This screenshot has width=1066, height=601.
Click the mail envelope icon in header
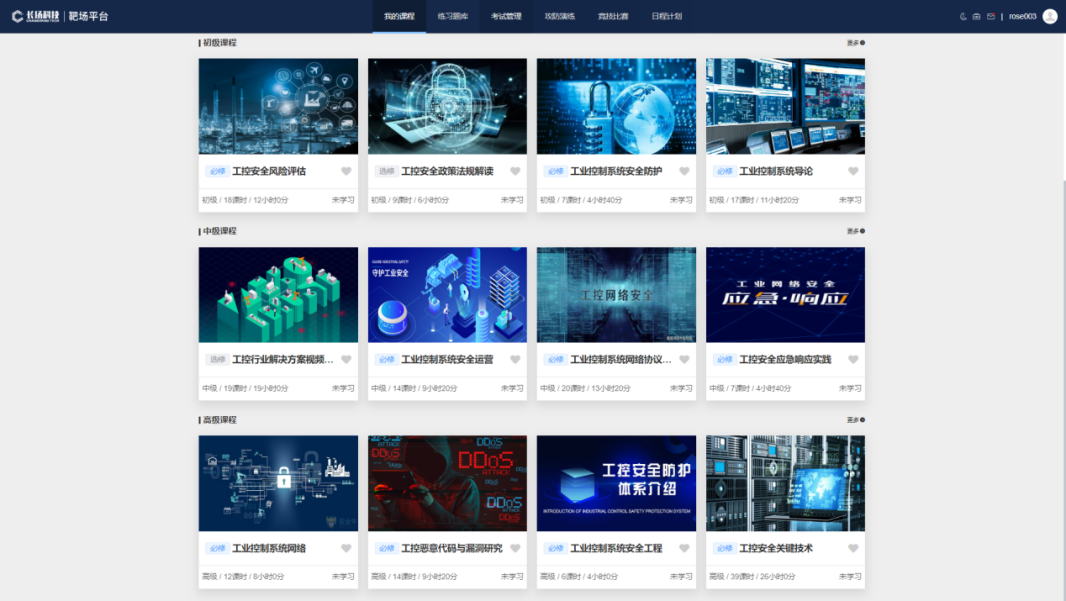point(991,17)
